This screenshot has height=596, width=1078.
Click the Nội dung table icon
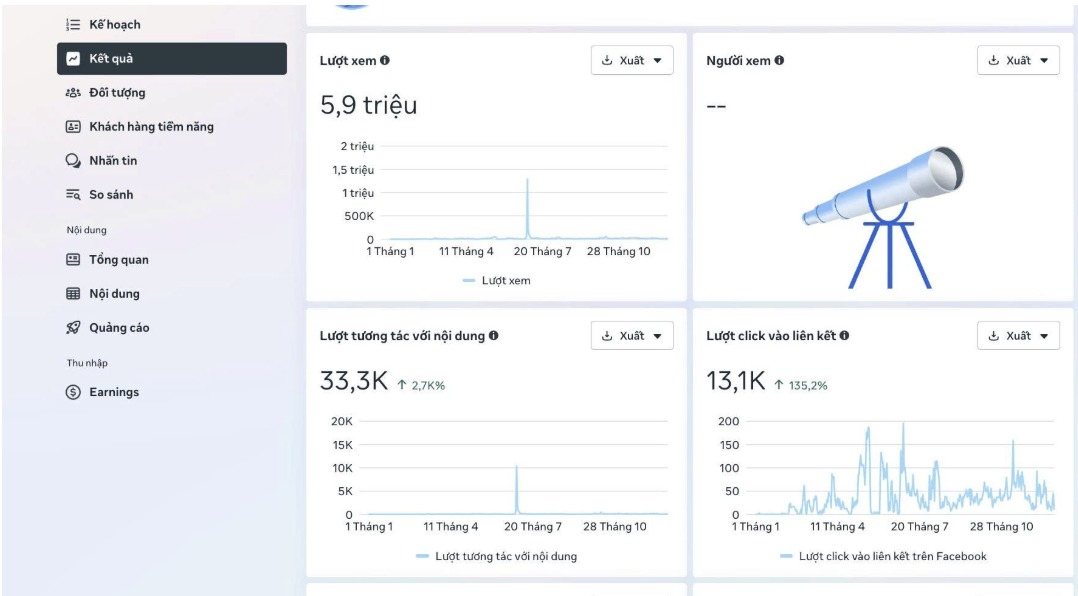coord(73,294)
